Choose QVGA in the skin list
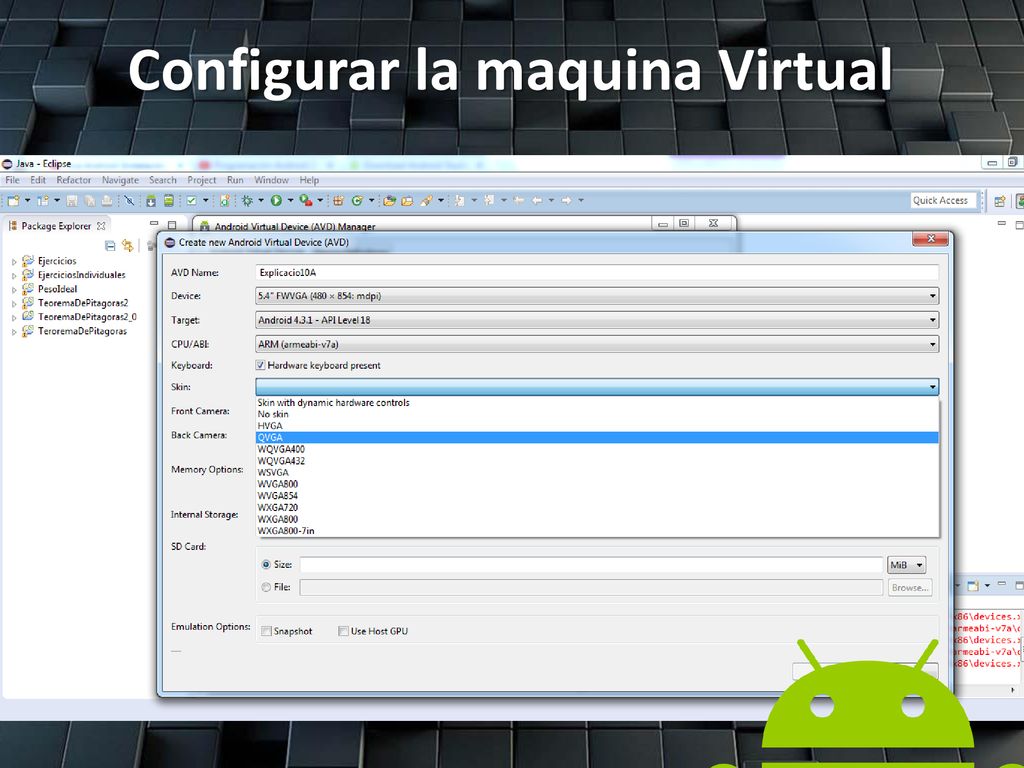The width and height of the screenshot is (1024, 768). pos(597,438)
